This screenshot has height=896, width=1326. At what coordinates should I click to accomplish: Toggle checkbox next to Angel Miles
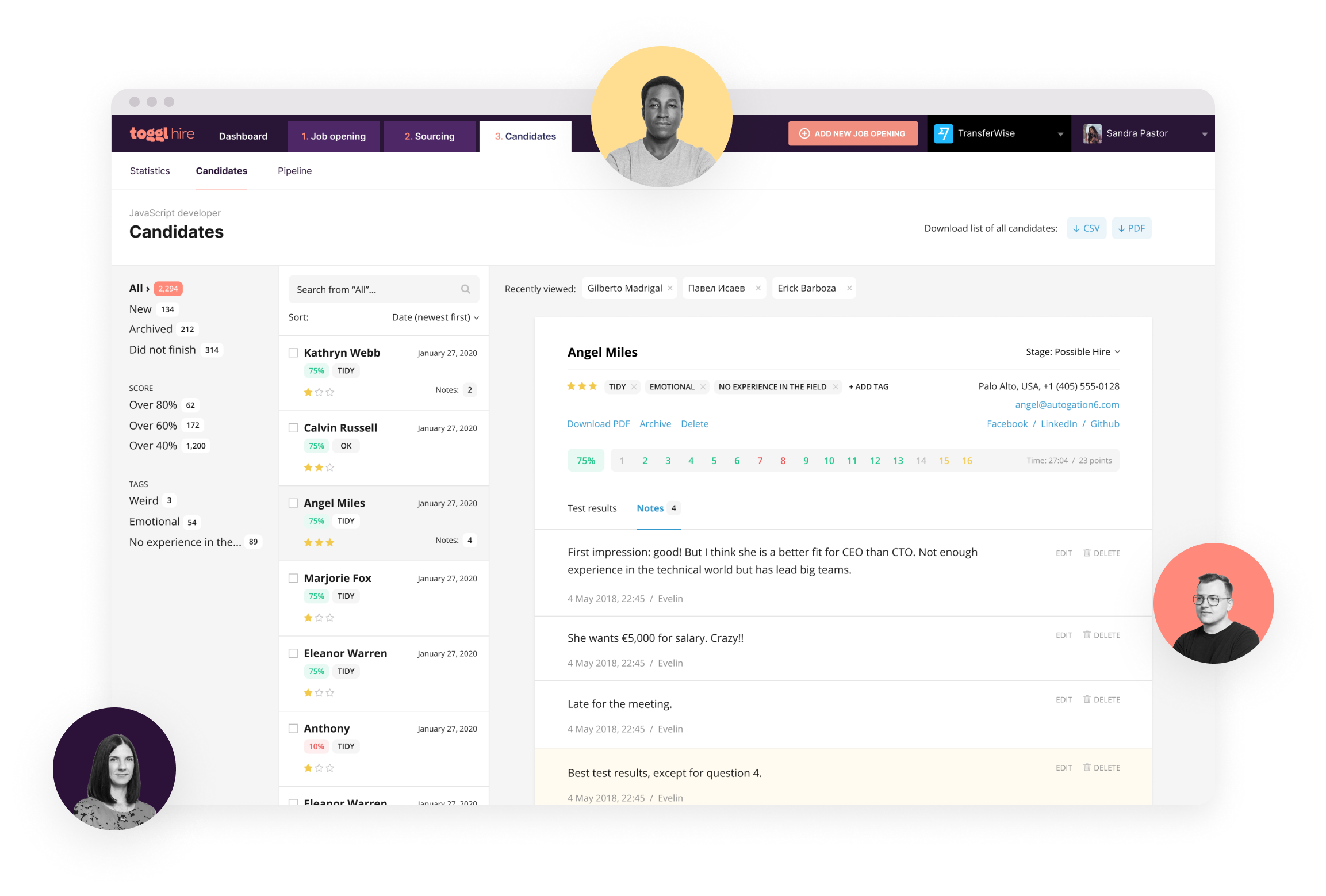pyautogui.click(x=292, y=503)
